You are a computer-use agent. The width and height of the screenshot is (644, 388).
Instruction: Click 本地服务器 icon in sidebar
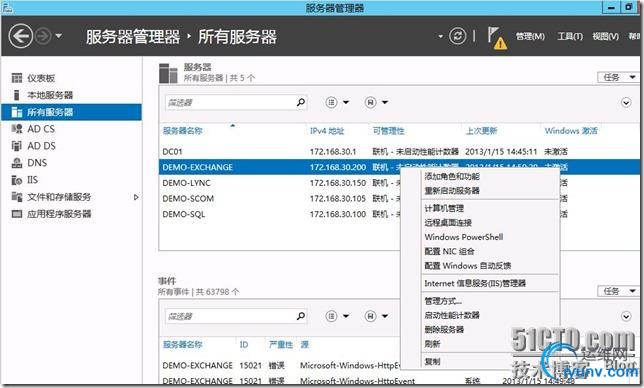17,95
